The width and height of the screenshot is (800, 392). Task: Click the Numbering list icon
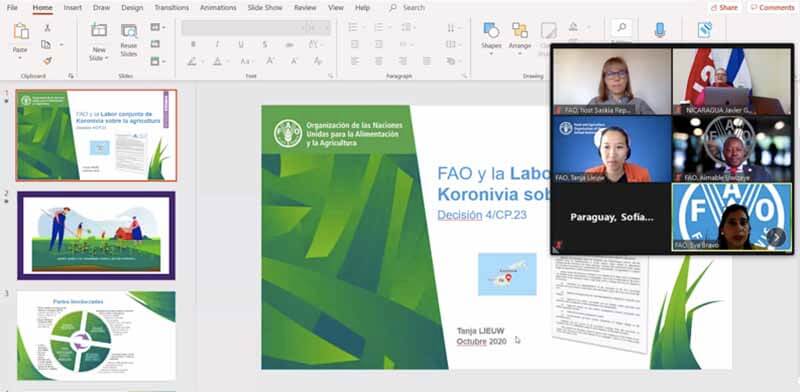(x=379, y=28)
